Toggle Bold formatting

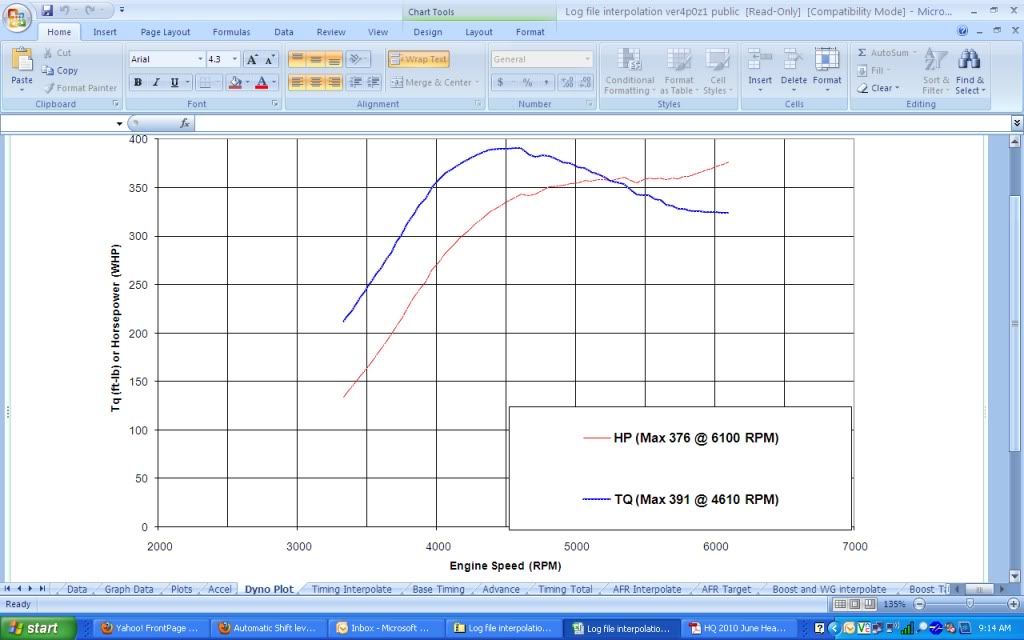[x=138, y=83]
